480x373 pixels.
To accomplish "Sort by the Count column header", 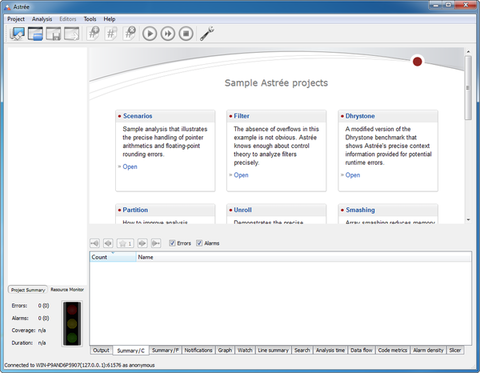I will pyautogui.click(x=113, y=257).
